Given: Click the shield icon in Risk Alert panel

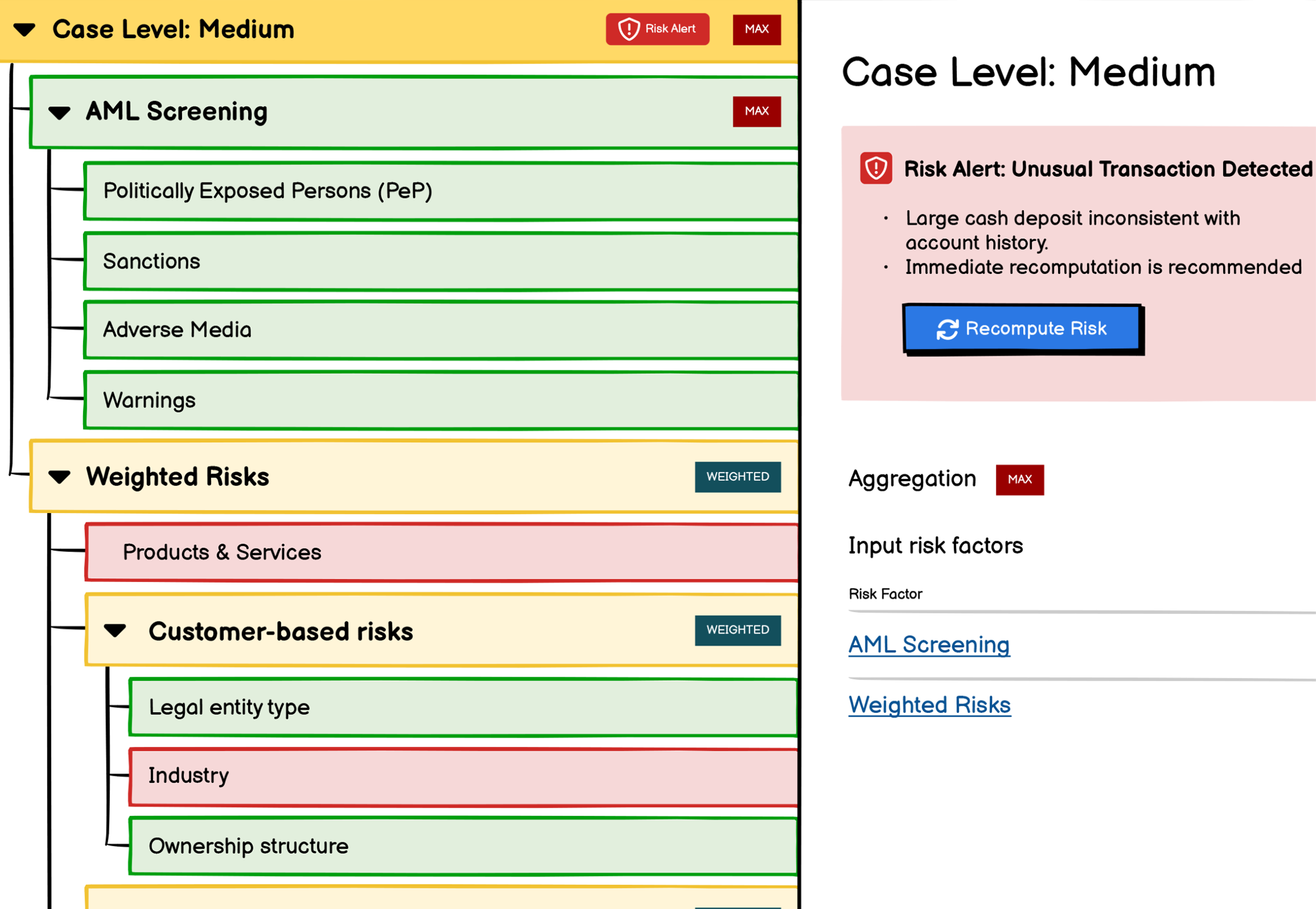Looking at the screenshot, I should tap(875, 168).
